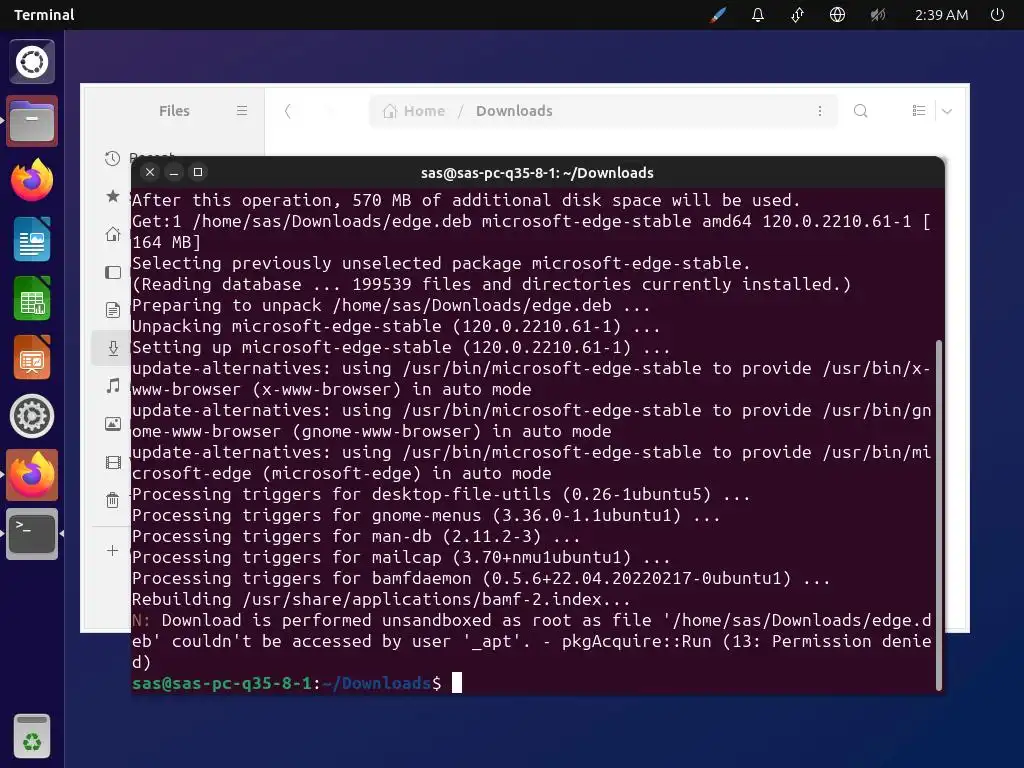Open the Files hamburger menu
This screenshot has height=768, width=1024.
pos(242,111)
